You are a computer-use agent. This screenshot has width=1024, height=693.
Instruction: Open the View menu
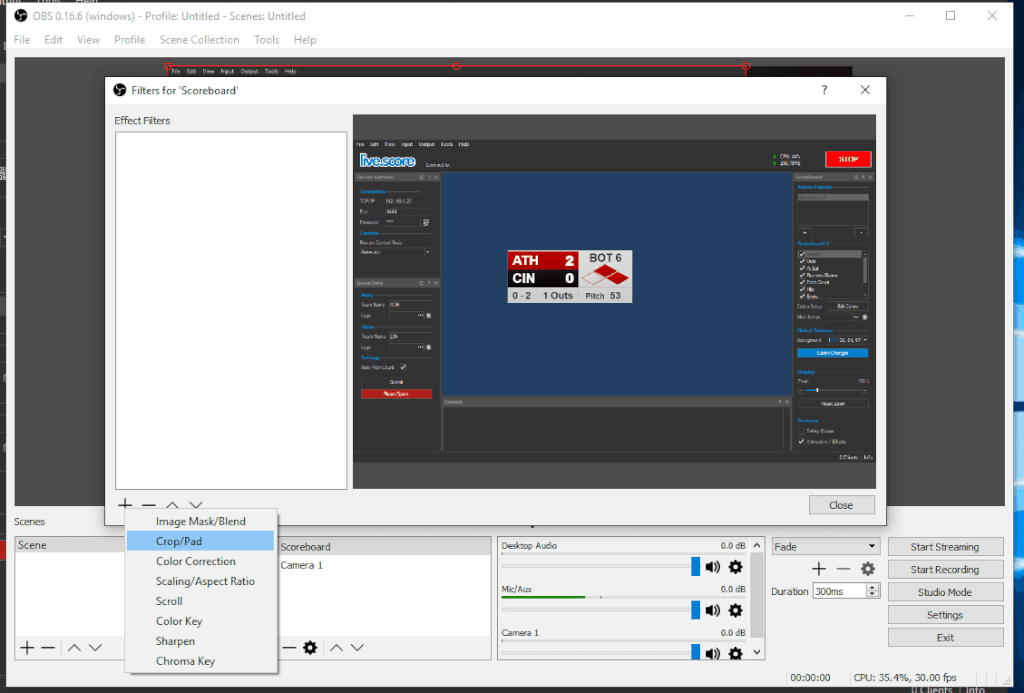(x=88, y=40)
